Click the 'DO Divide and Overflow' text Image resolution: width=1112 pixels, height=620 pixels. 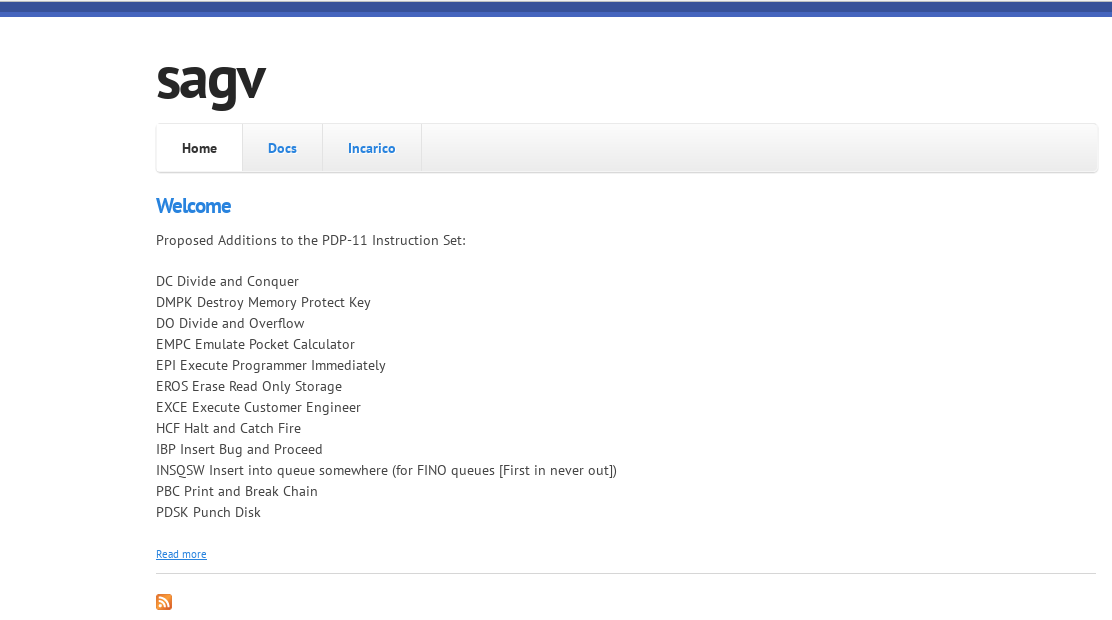point(230,323)
